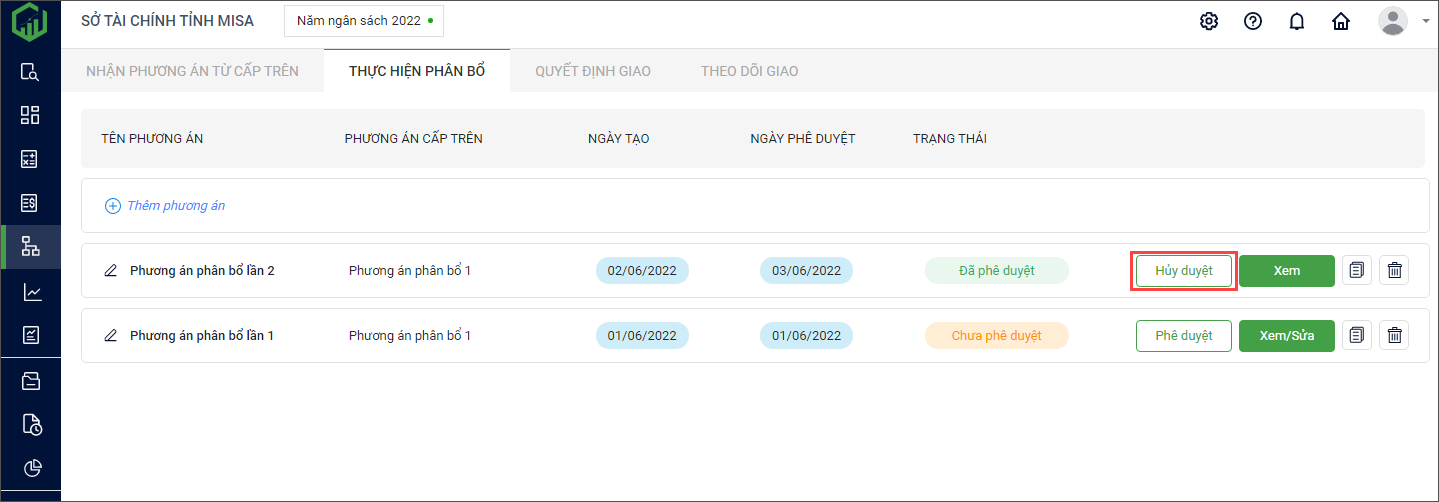1439x502 pixels.
Task: Expand the user avatar account menu
Action: pos(1403,20)
